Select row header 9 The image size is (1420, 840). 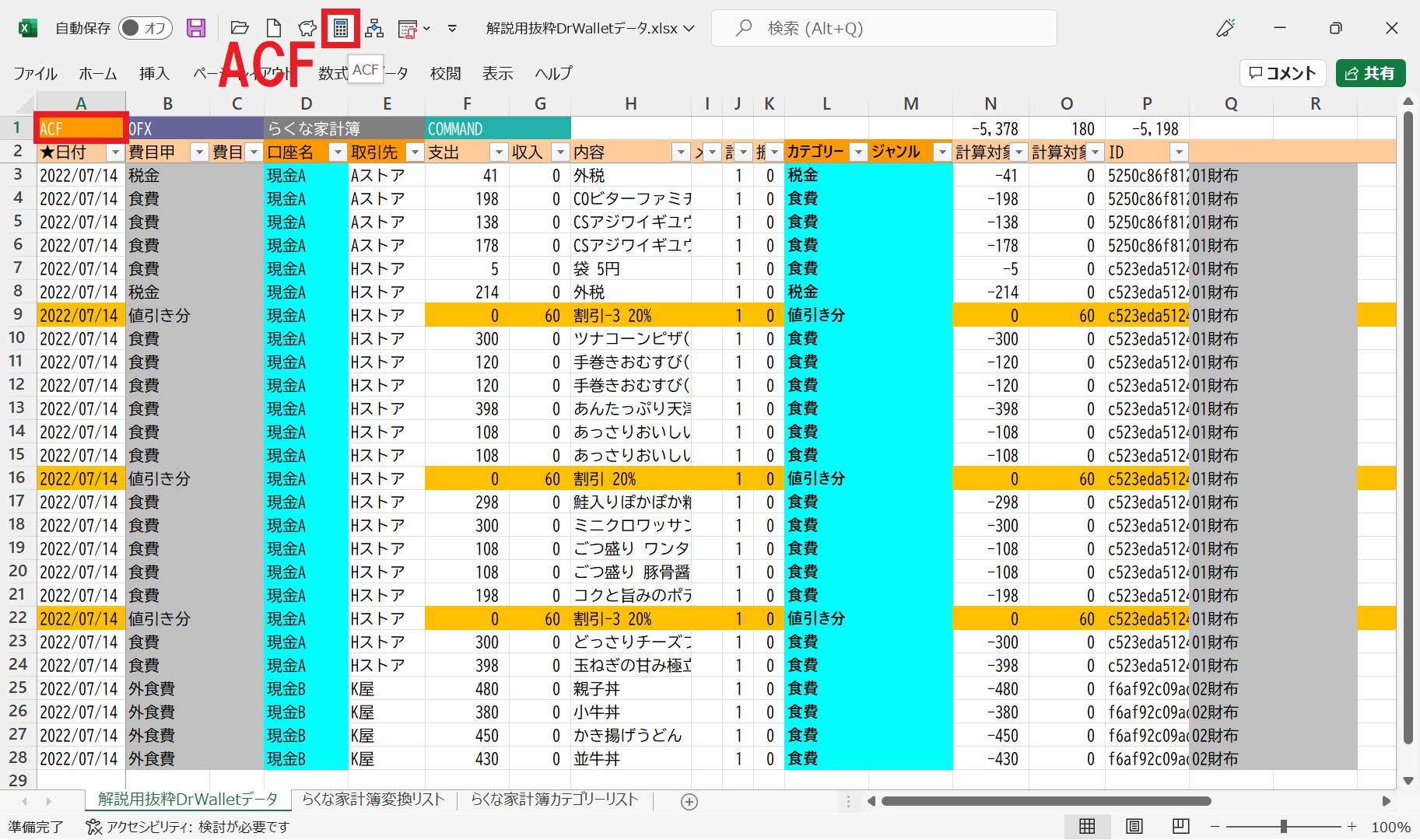point(18,314)
